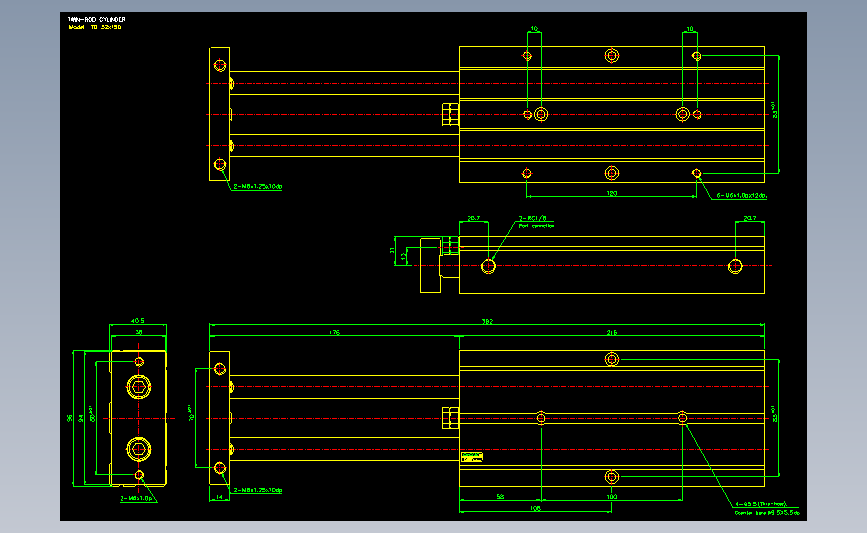867x533 pixels.
Task: Select the 176 rod length dimension
Action: 335,332
